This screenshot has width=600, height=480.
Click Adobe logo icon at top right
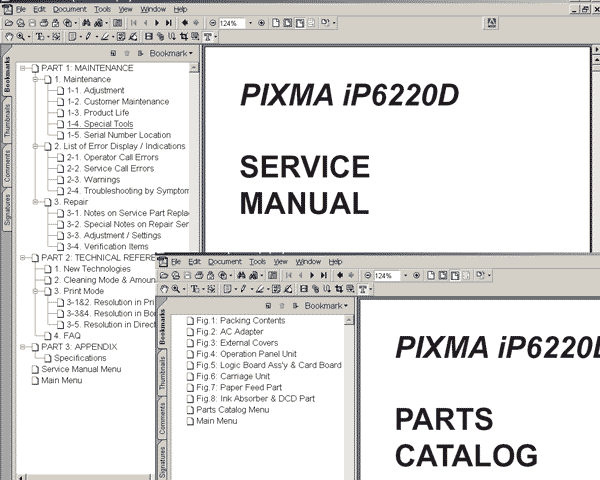(492, 23)
